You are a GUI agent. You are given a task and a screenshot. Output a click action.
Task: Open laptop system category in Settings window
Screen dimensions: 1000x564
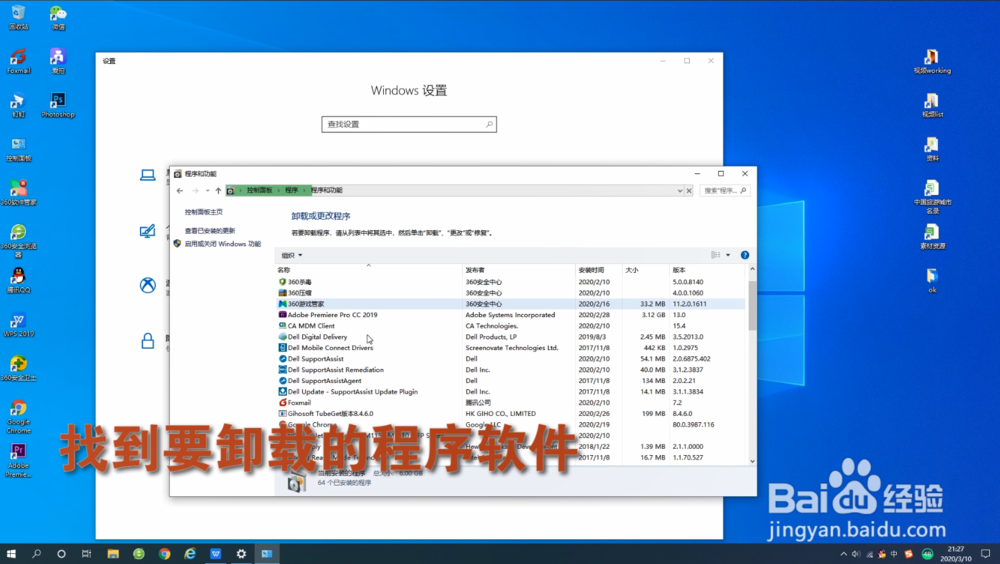(148, 175)
